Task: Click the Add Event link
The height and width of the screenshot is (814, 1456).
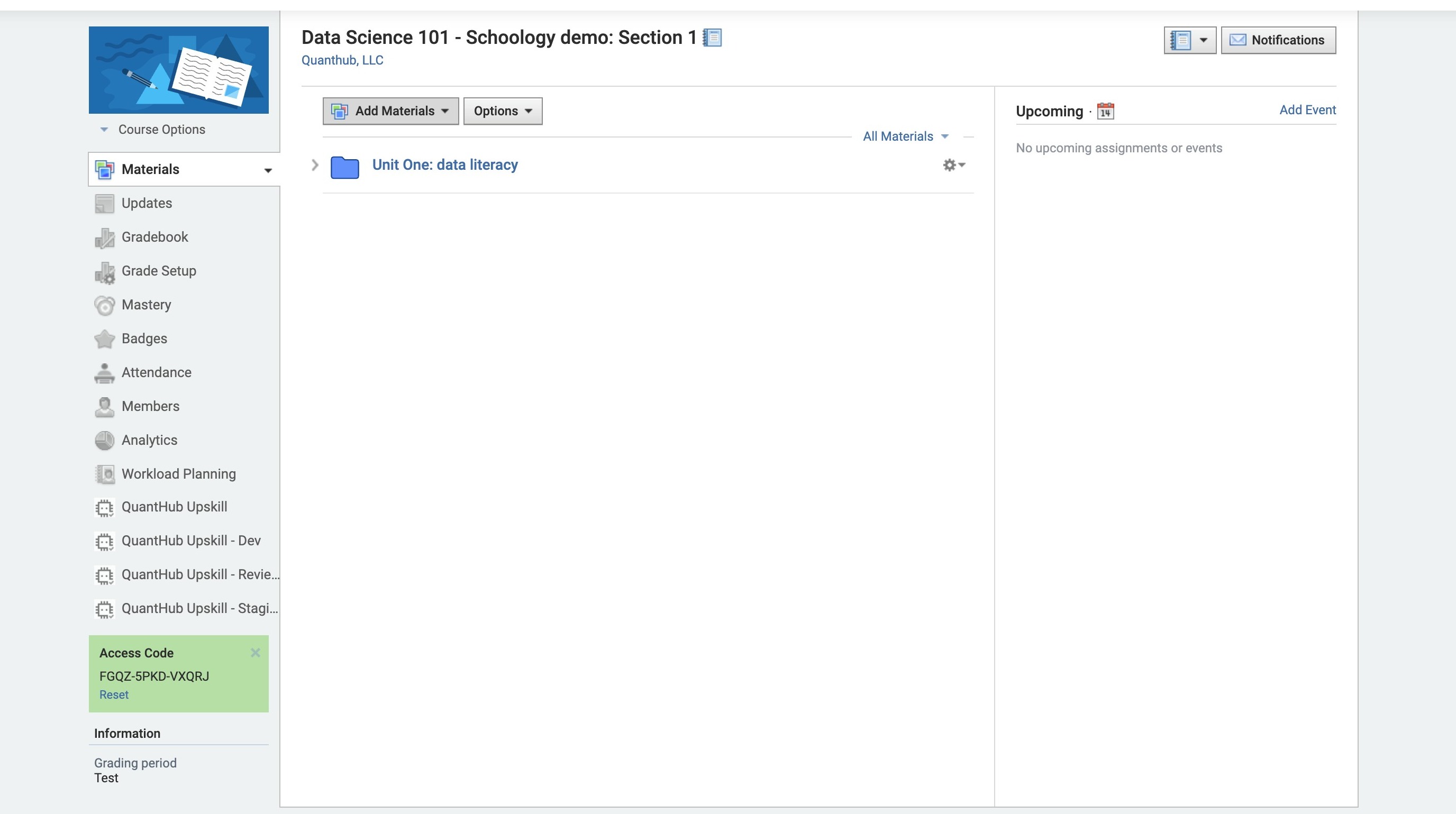Action: 1307,109
